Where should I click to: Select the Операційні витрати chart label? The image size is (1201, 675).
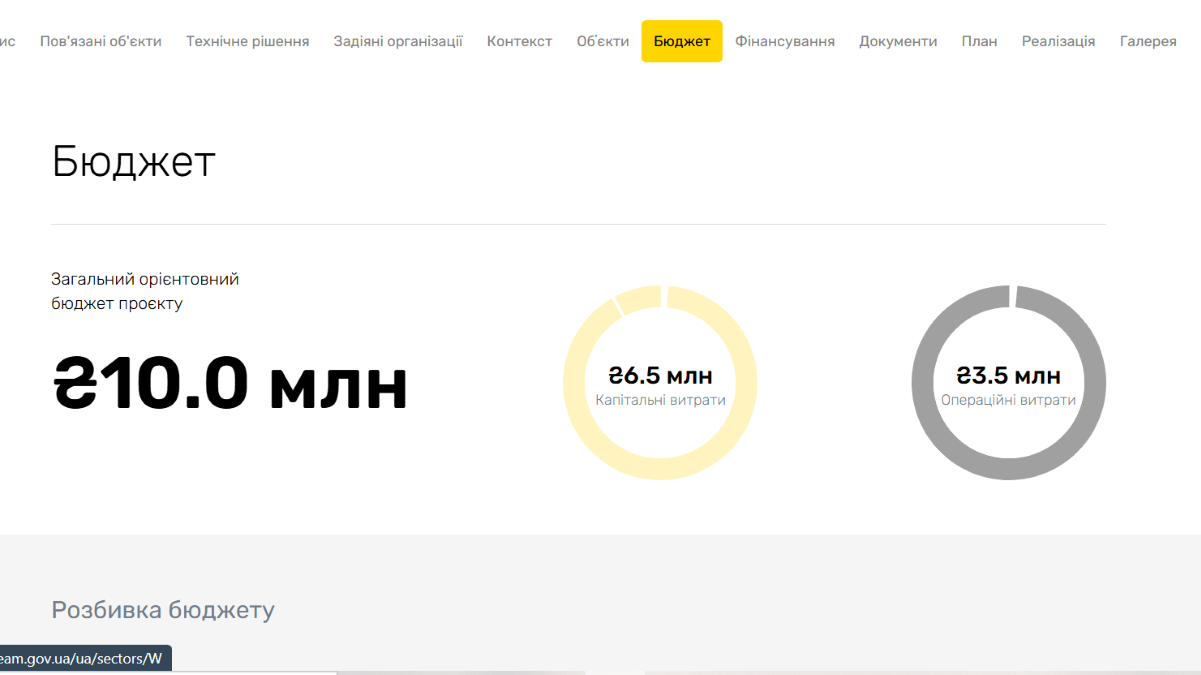(1008, 400)
